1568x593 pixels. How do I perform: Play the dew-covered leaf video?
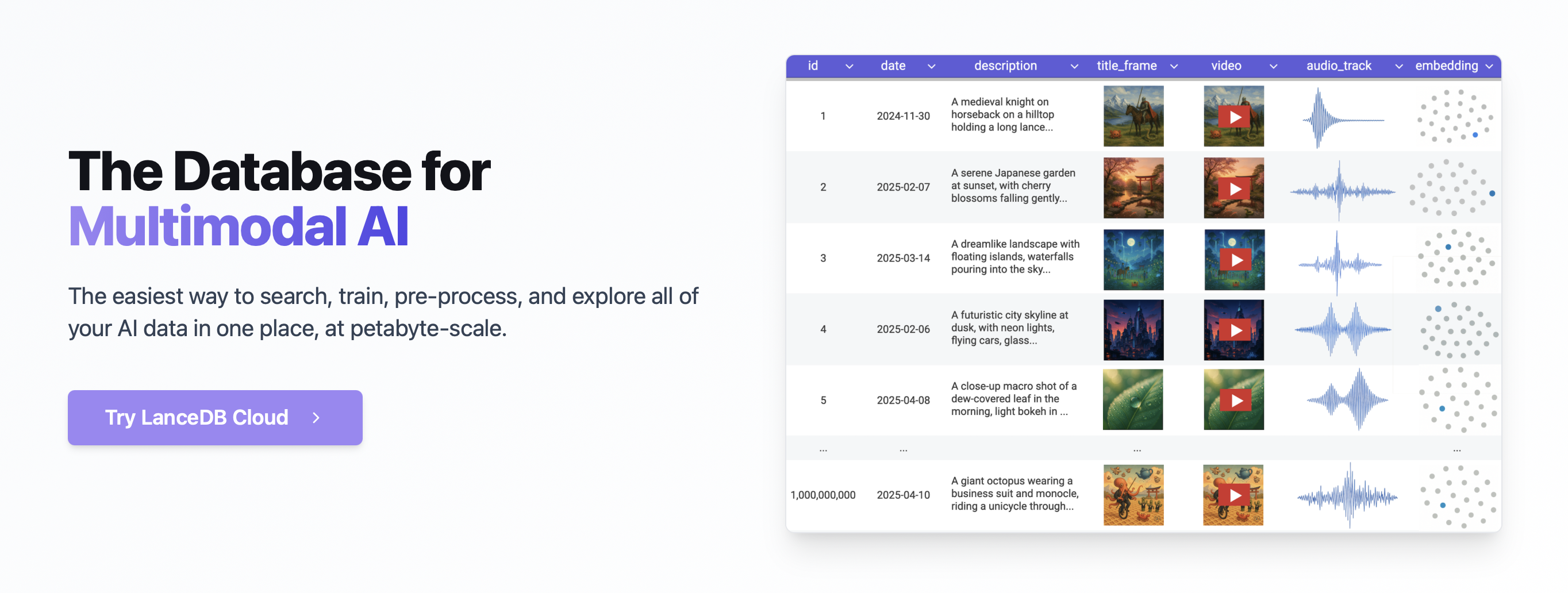tap(1235, 400)
